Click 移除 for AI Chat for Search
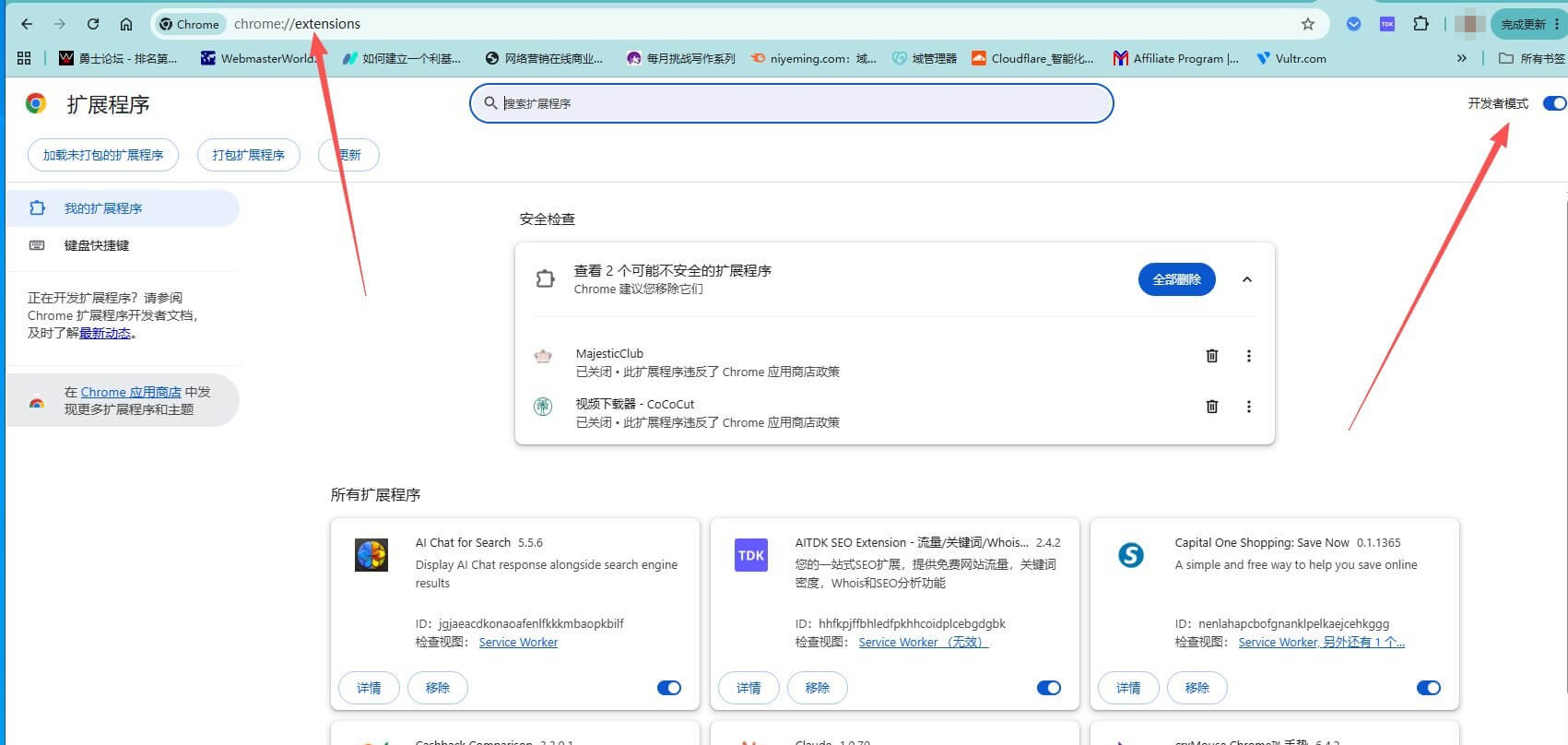1568x745 pixels. 438,688
